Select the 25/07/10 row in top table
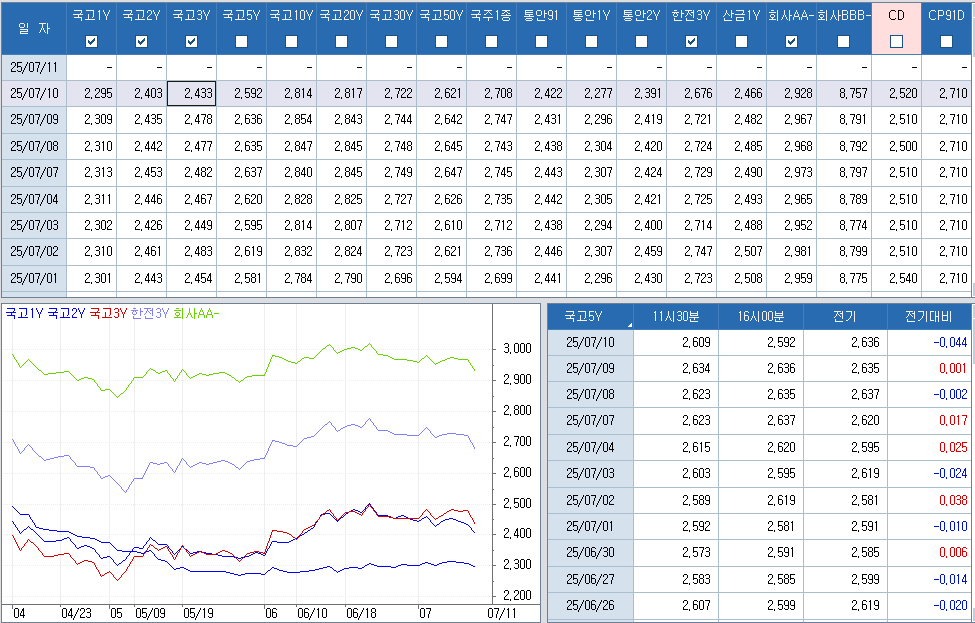975x623 pixels. point(34,93)
